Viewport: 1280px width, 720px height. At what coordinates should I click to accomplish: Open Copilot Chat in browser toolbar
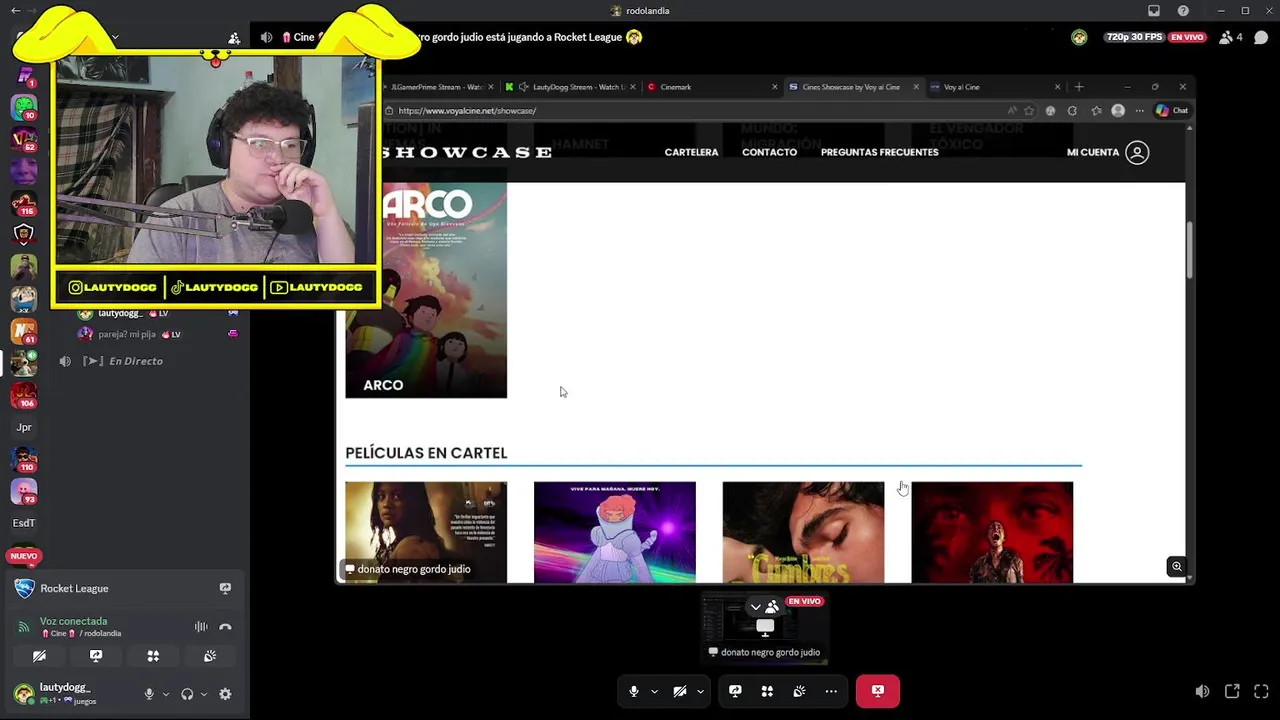[1172, 111]
